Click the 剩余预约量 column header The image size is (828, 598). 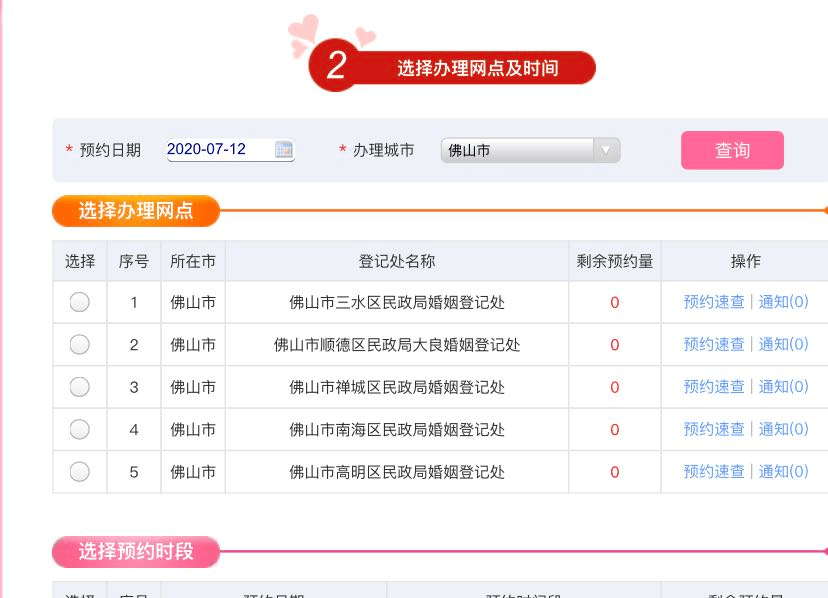tap(614, 260)
